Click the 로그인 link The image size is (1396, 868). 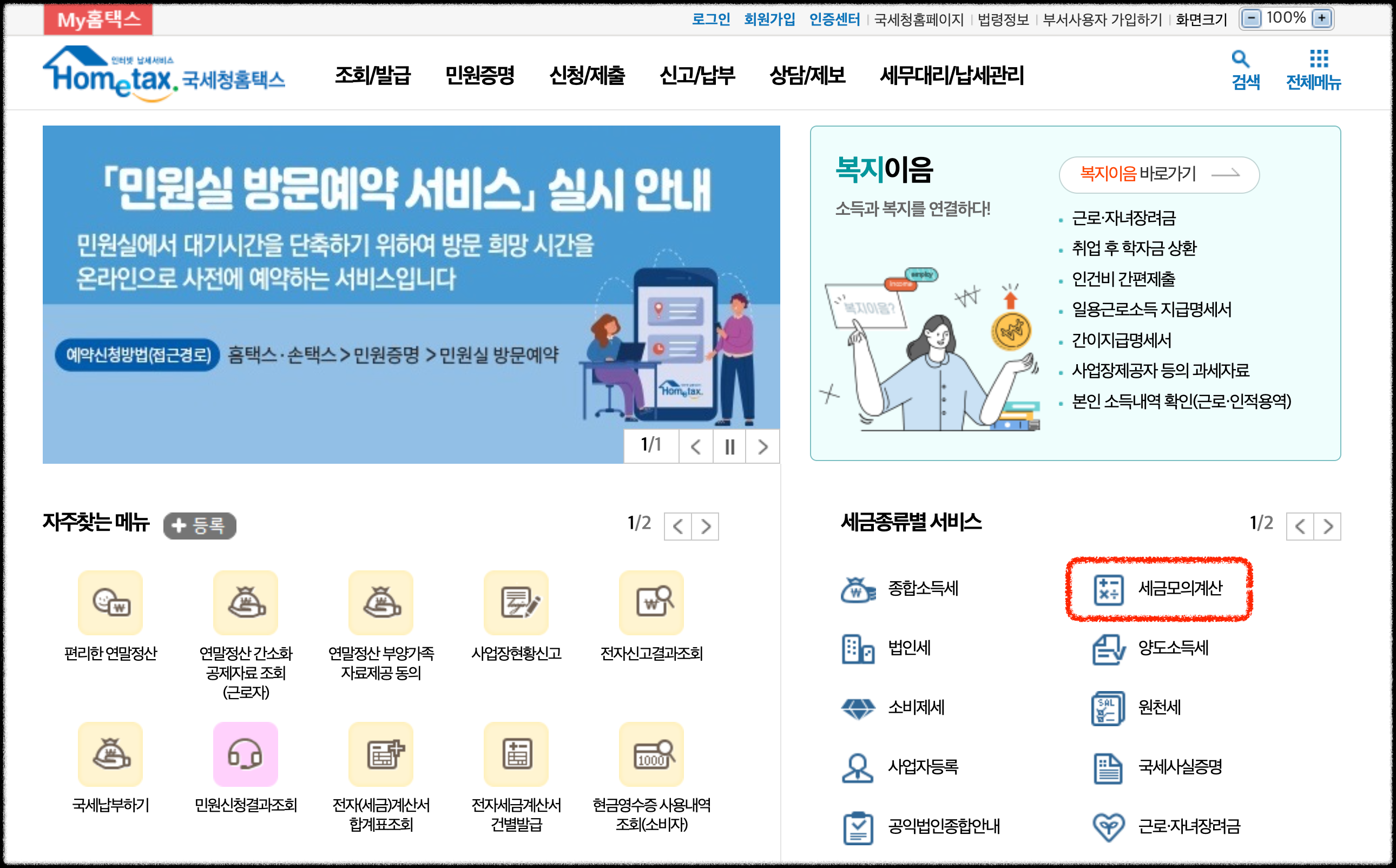coord(710,19)
